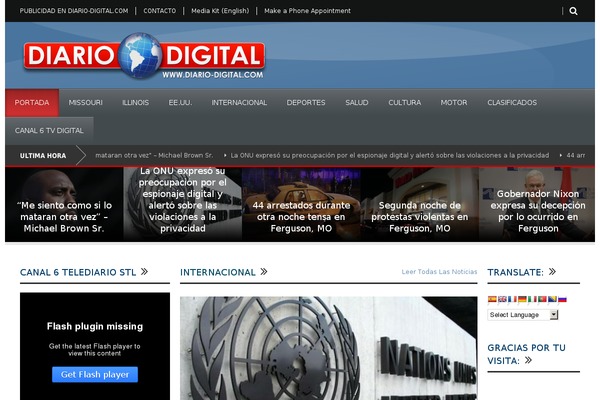Open La ONU espionaje digital story tile
The width and height of the screenshot is (600, 400).
tap(183, 204)
